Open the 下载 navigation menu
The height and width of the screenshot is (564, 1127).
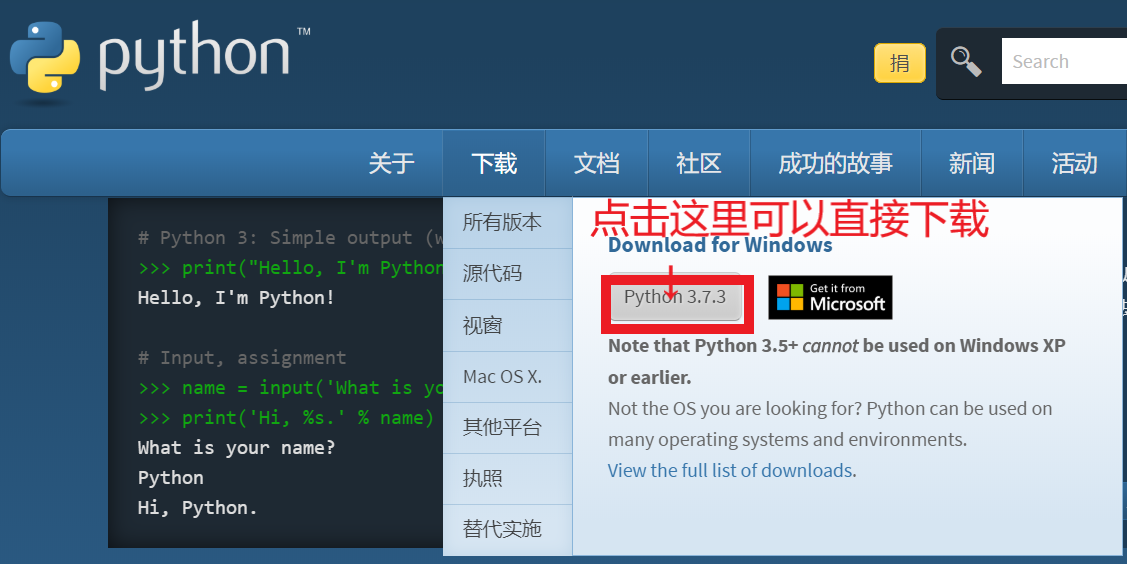pos(494,163)
